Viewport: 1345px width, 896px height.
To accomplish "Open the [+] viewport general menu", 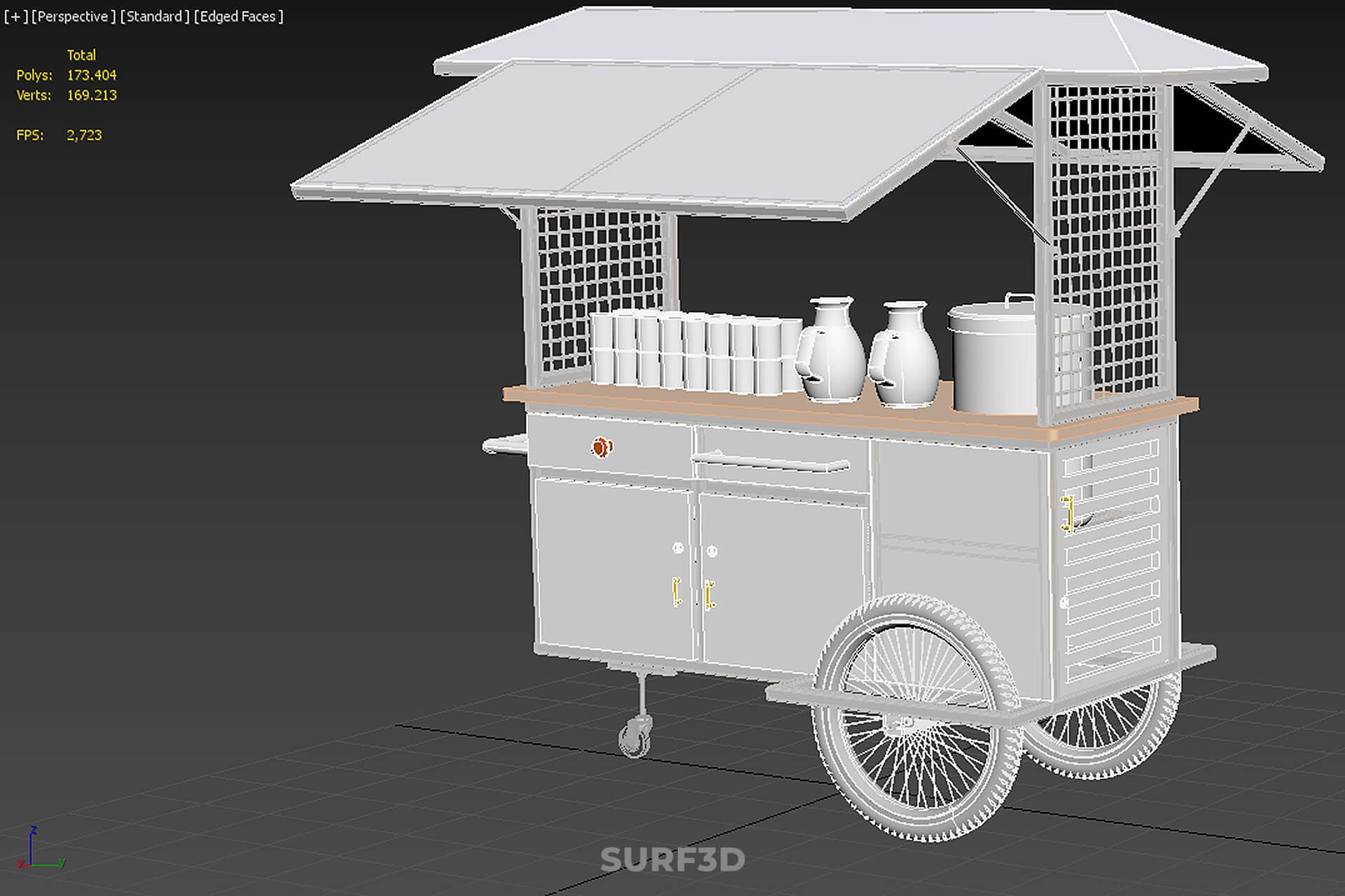I will [15, 16].
